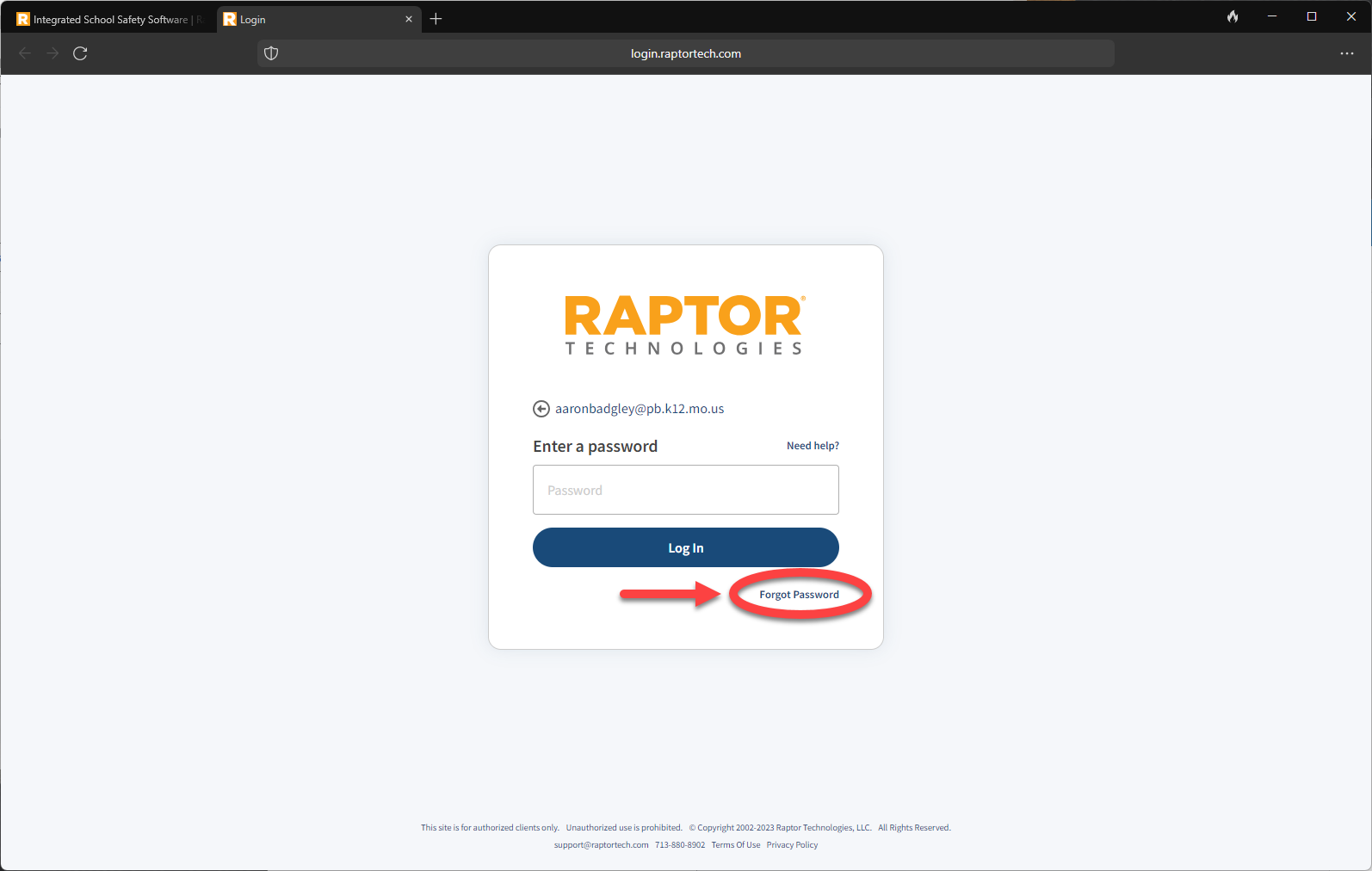
Task: Reload the login page
Action: 80,53
